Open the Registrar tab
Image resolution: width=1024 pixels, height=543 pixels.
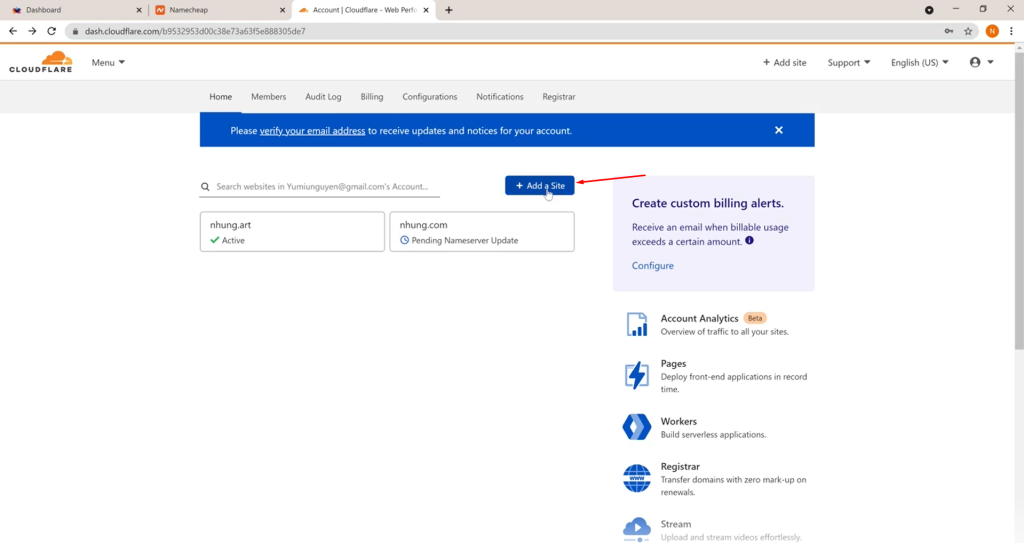coord(559,97)
